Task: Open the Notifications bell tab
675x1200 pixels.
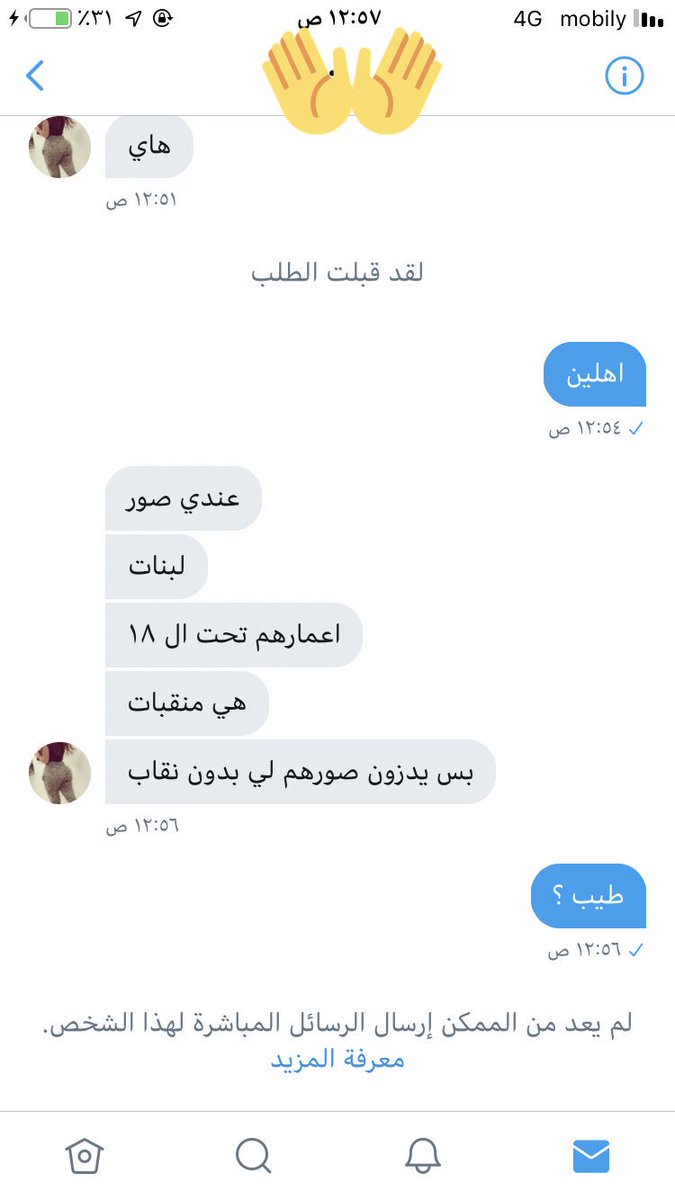Action: [423, 1156]
